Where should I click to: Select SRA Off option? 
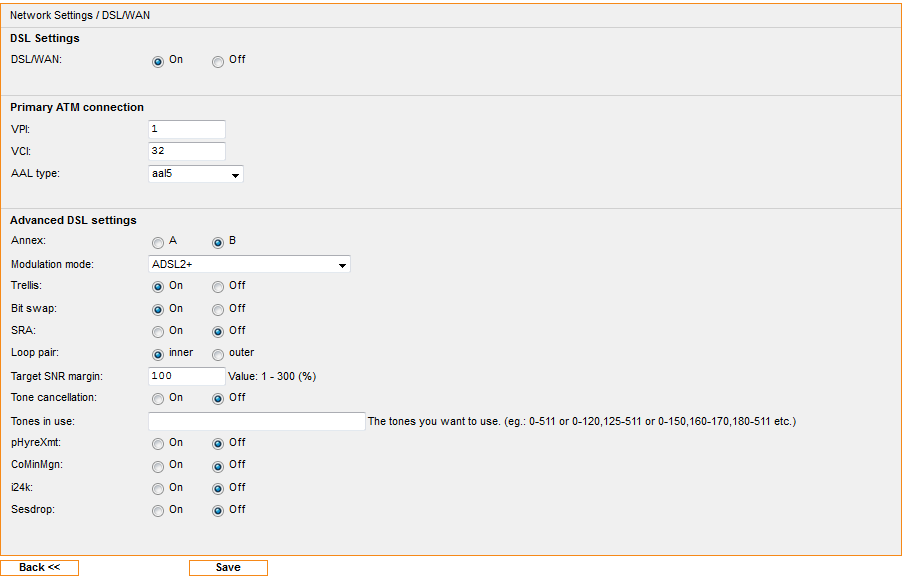pos(218,332)
